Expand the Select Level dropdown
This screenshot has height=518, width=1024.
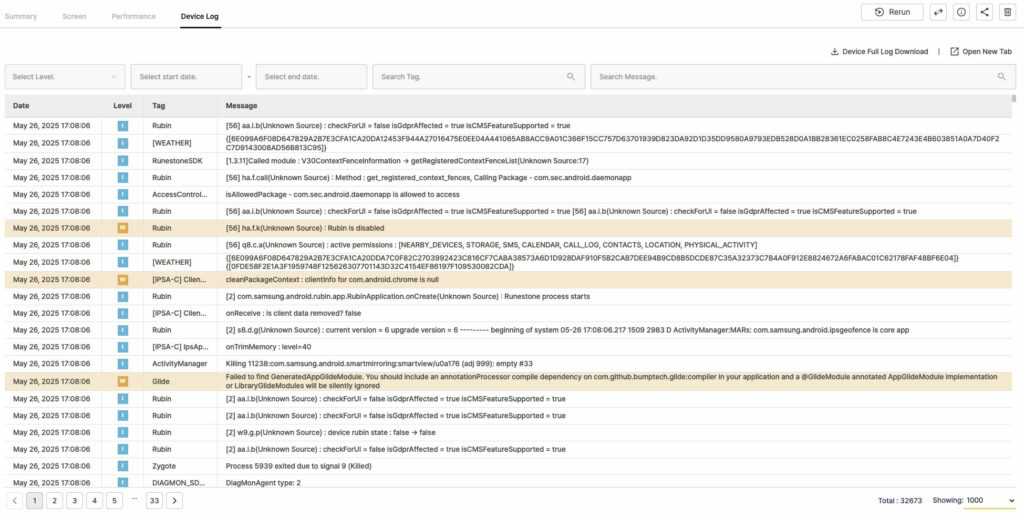[x=65, y=77]
